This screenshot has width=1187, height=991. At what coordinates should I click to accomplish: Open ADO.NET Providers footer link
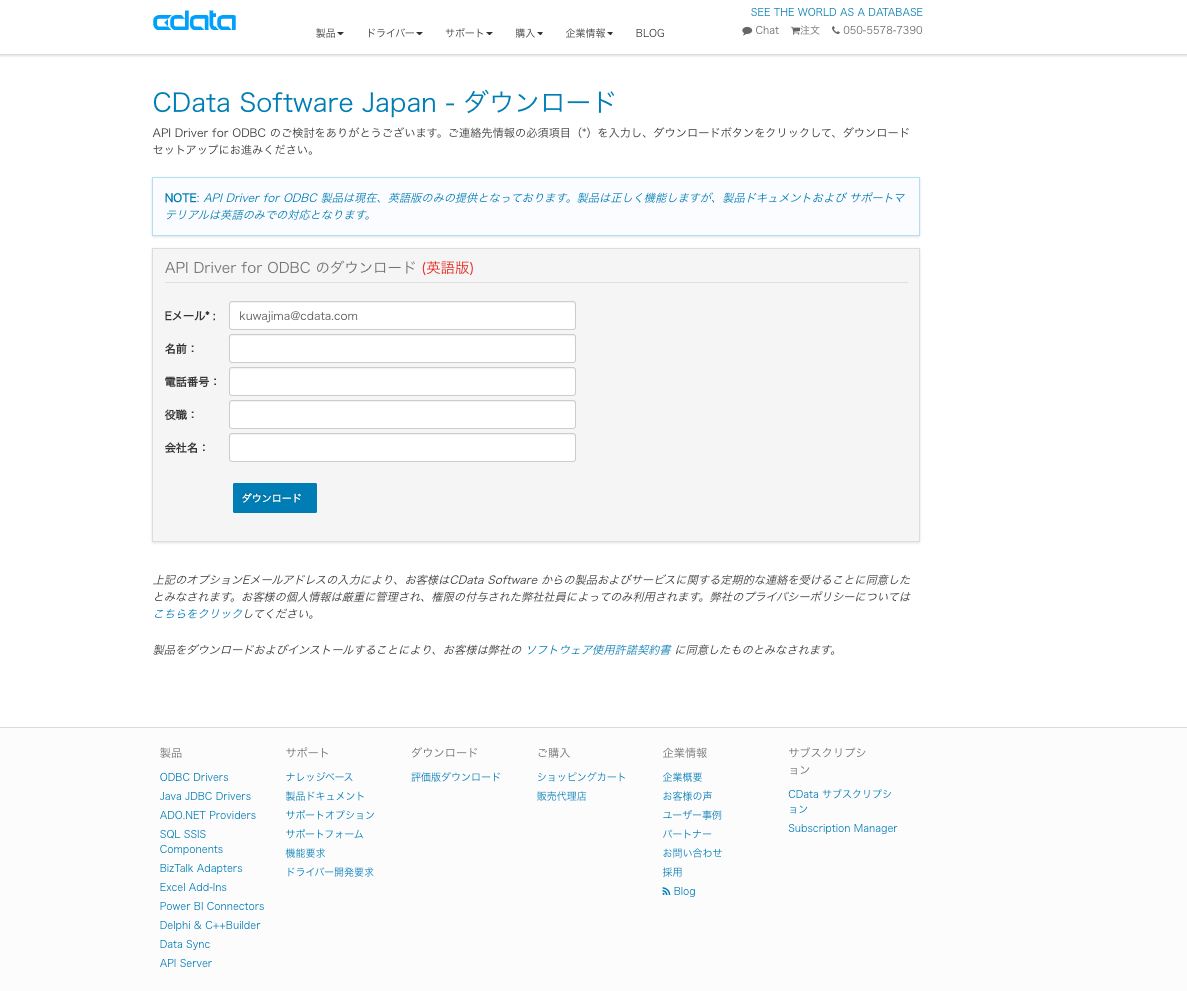pyautogui.click(x=207, y=815)
